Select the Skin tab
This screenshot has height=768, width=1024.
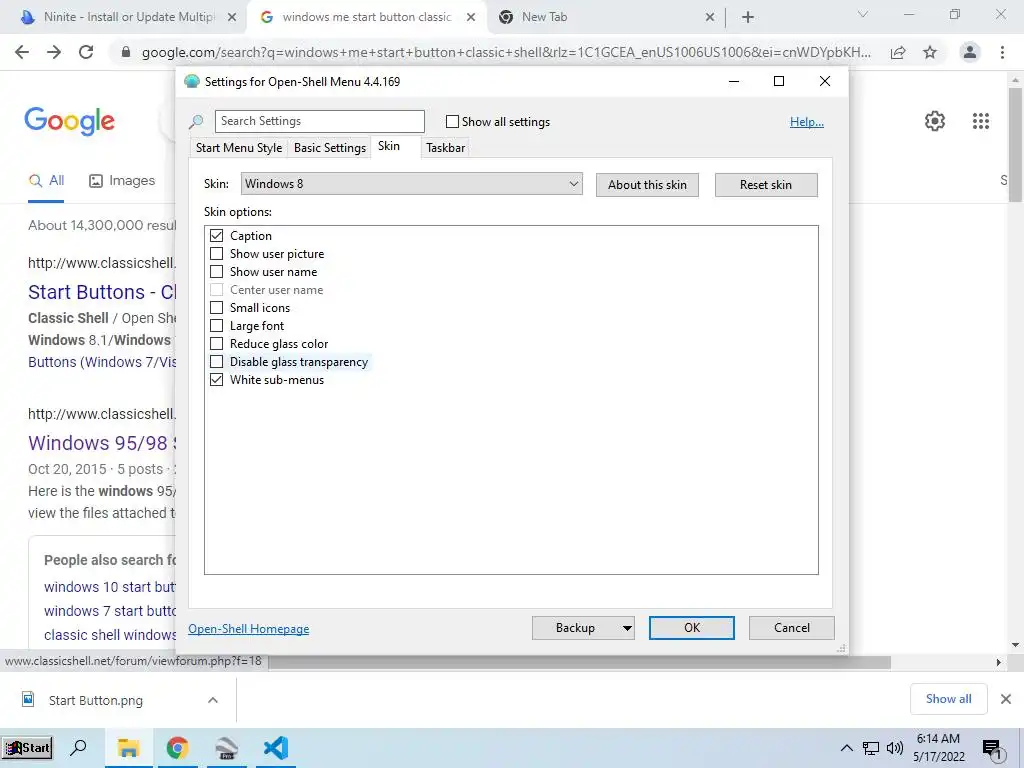(389, 146)
